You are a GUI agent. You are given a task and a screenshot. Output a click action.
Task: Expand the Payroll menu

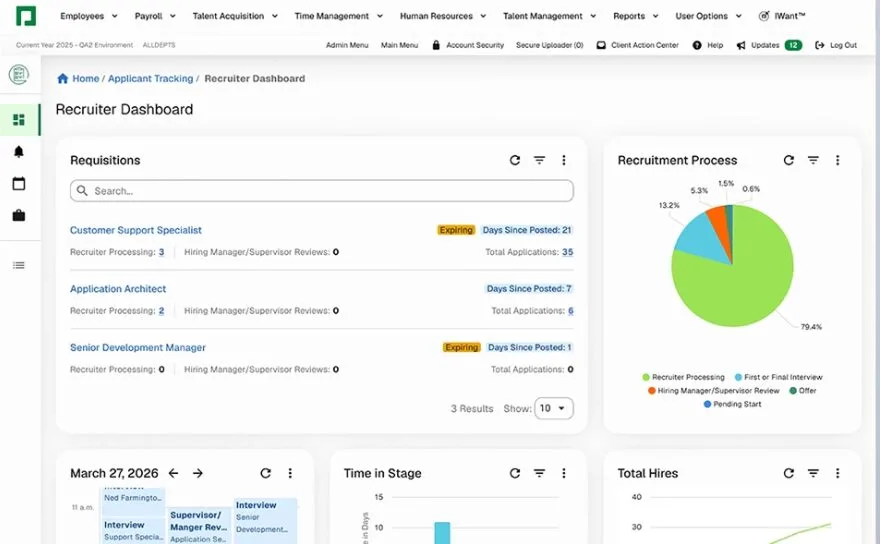pyautogui.click(x=155, y=16)
